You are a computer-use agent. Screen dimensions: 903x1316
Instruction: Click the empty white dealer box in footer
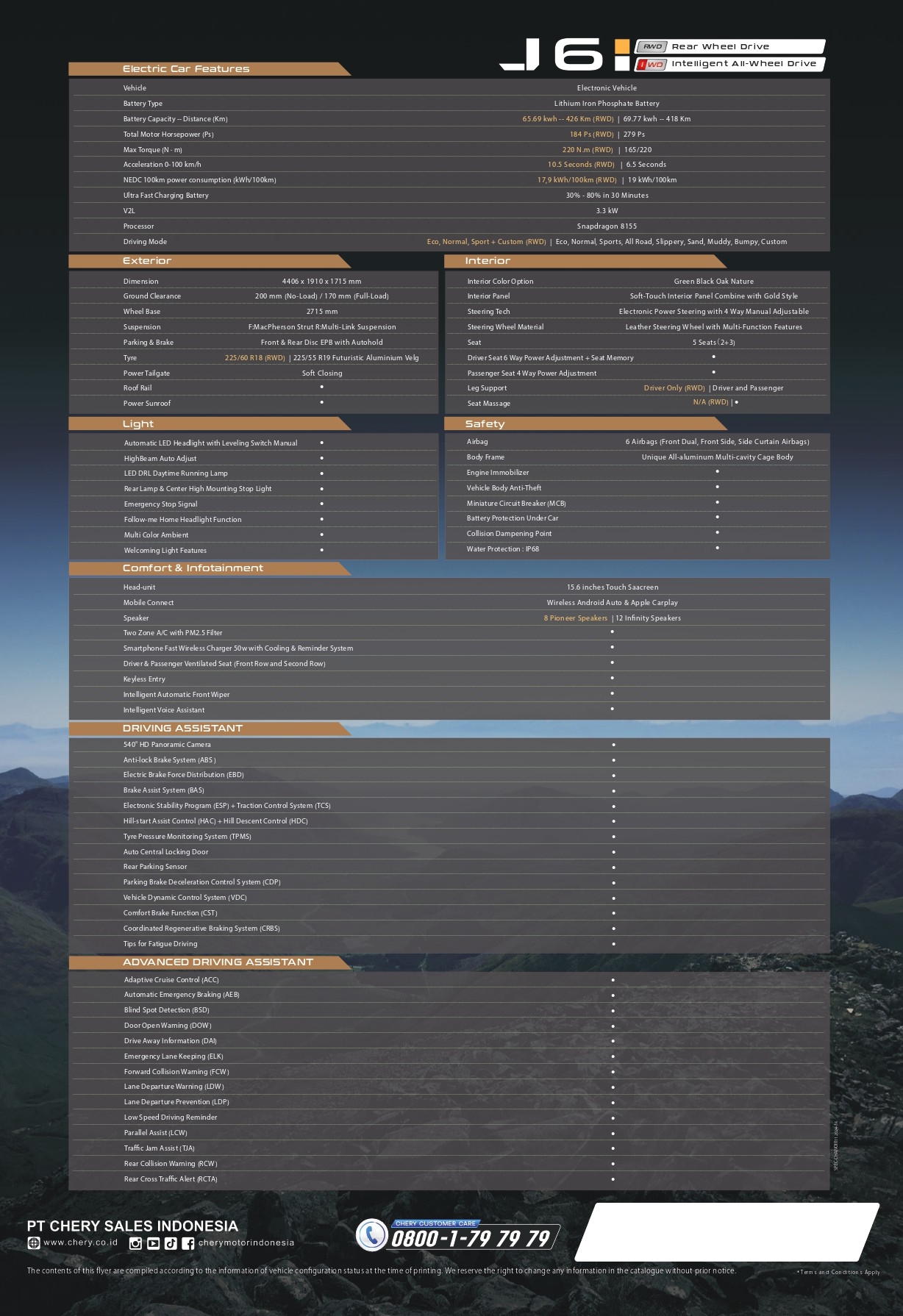tap(727, 1231)
